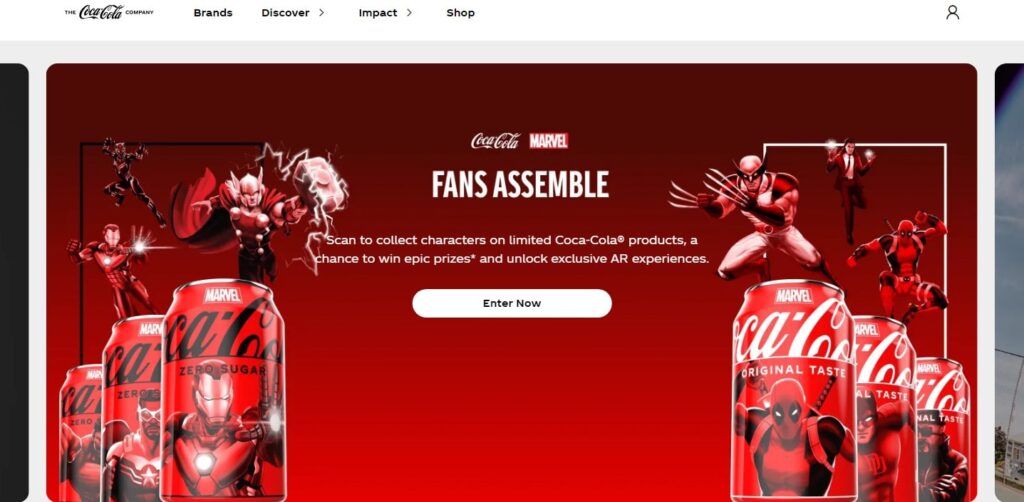Click the Iron Man Zero Sugar can
This screenshot has width=1024, height=502.
coord(223,392)
